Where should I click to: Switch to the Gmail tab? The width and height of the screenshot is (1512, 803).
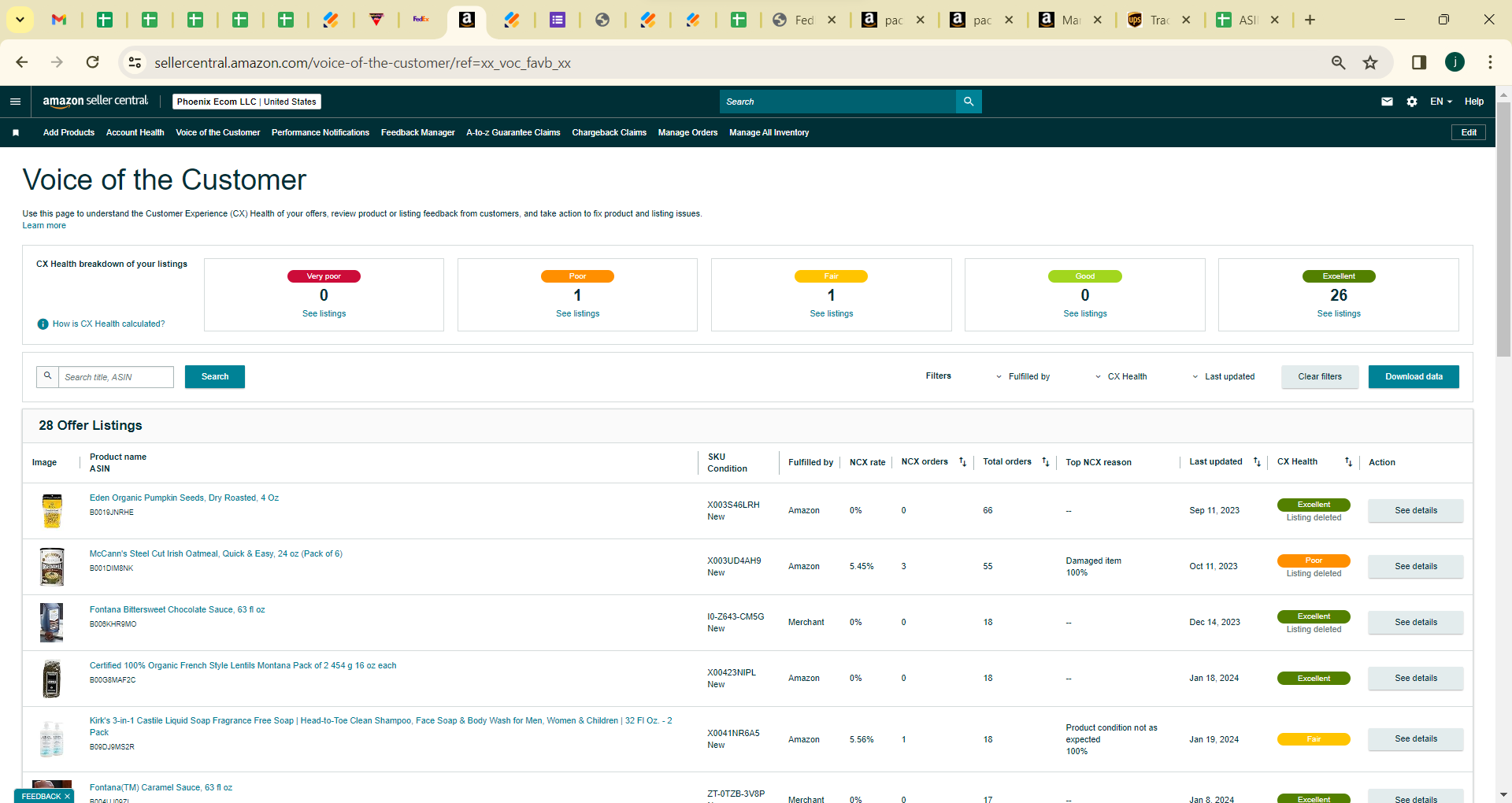click(x=59, y=20)
